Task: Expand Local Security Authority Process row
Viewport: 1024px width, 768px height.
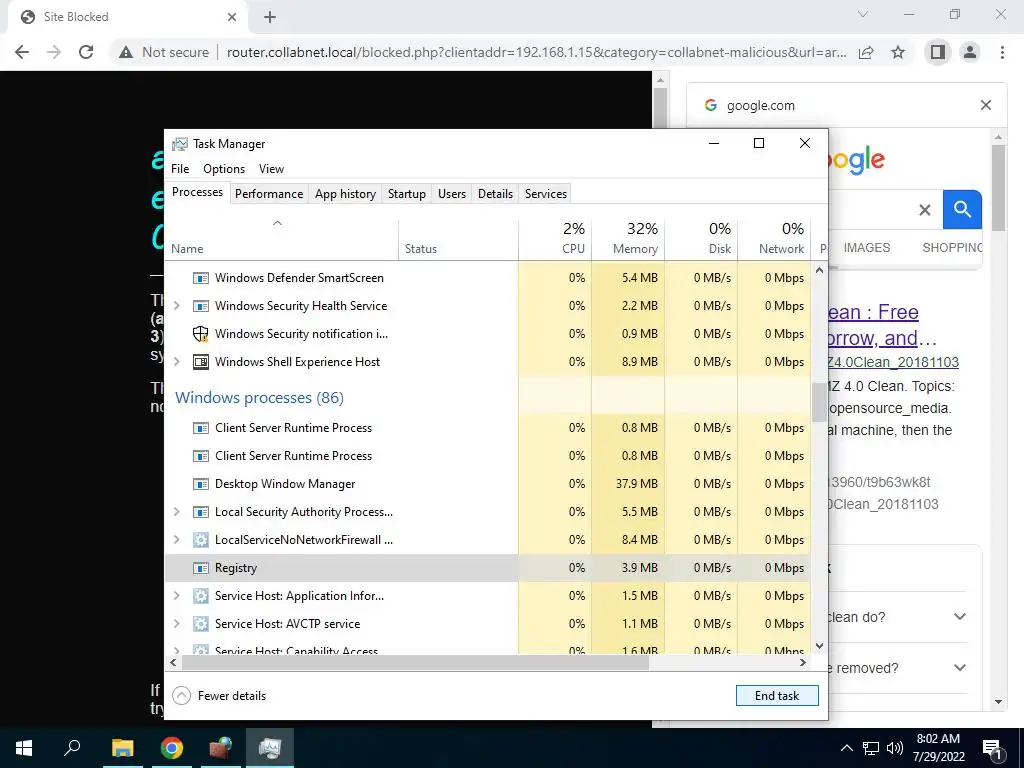Action: point(176,512)
